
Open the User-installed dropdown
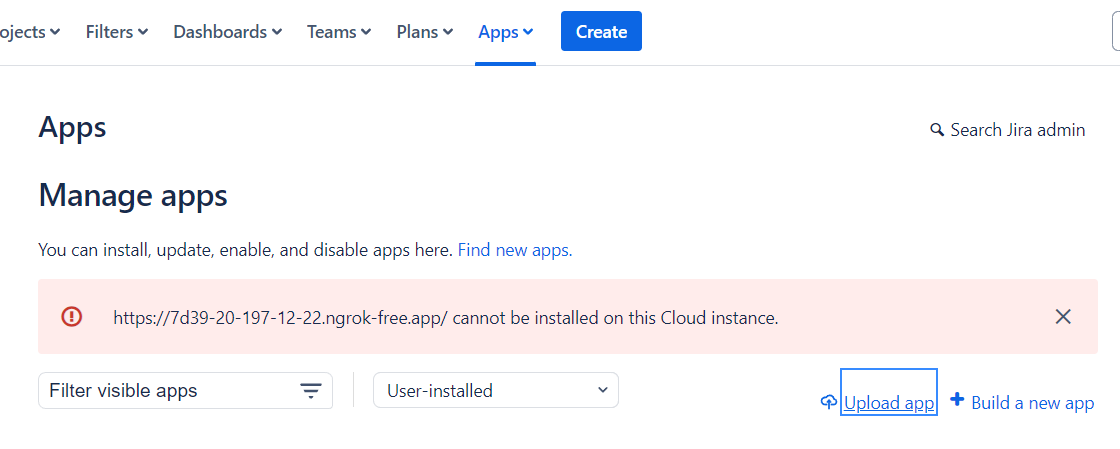pyautogui.click(x=496, y=390)
